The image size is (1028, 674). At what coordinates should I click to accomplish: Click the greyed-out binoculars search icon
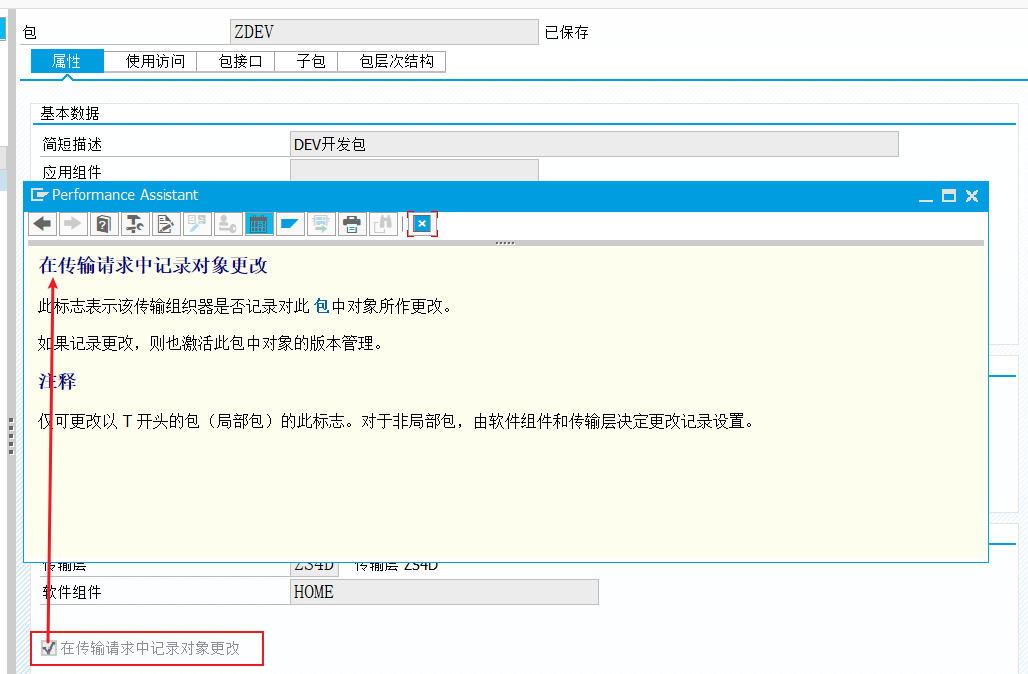coord(383,224)
